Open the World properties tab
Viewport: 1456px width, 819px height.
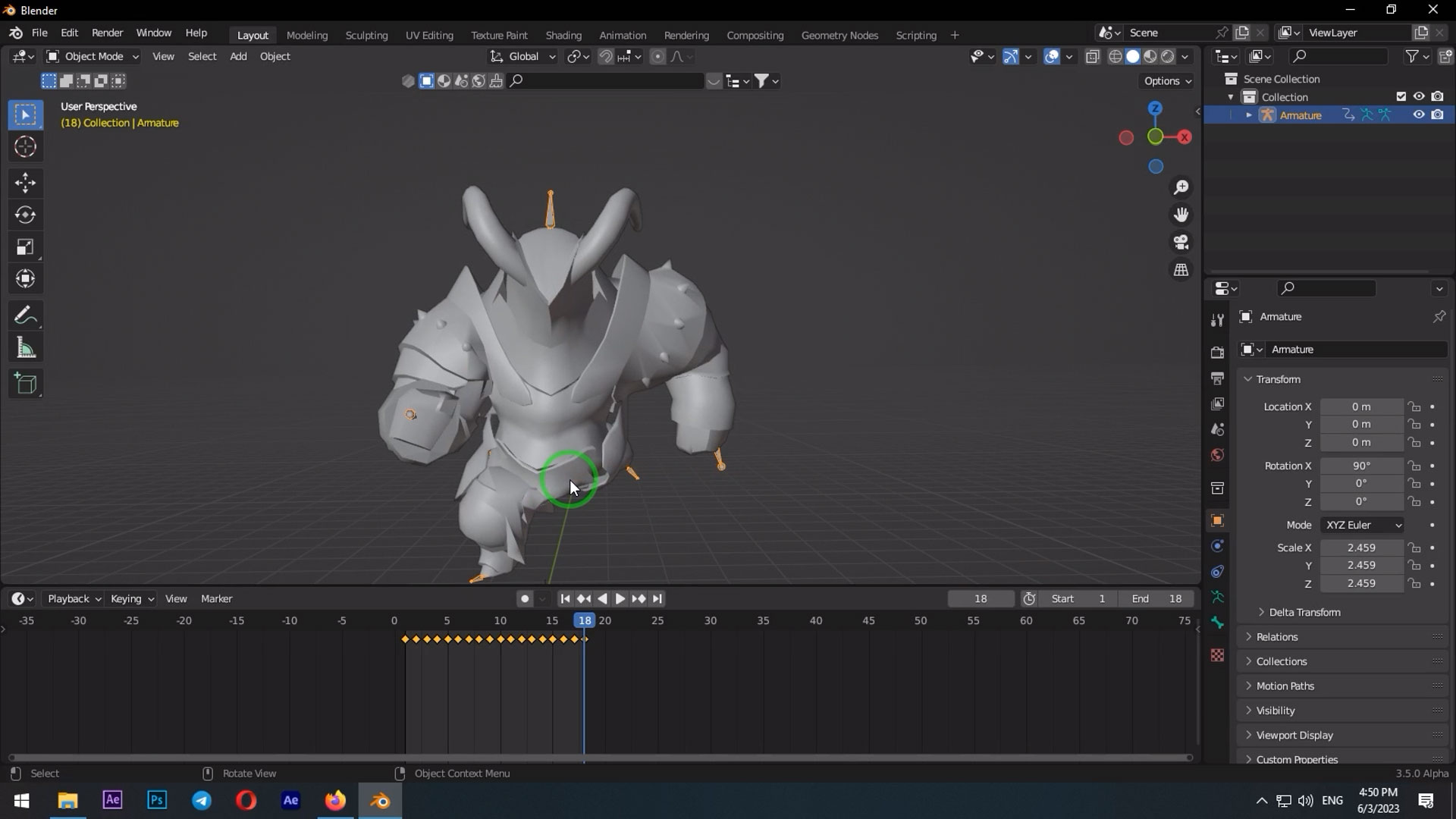1217,455
